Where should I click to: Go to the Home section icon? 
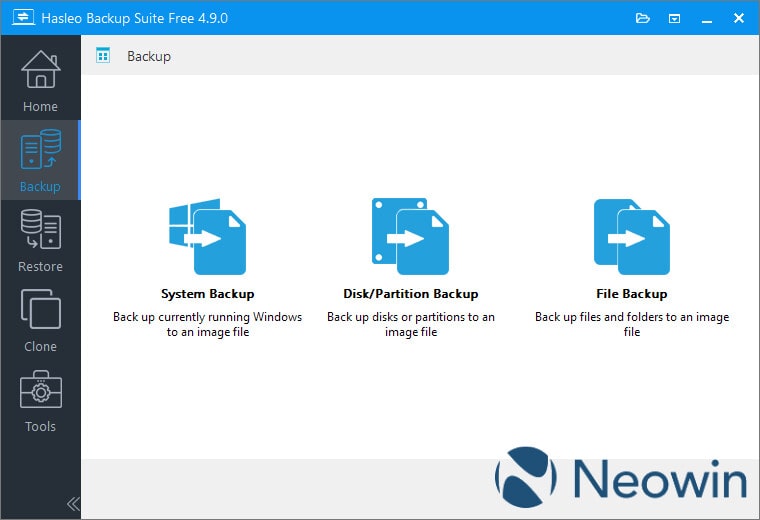tap(41, 69)
